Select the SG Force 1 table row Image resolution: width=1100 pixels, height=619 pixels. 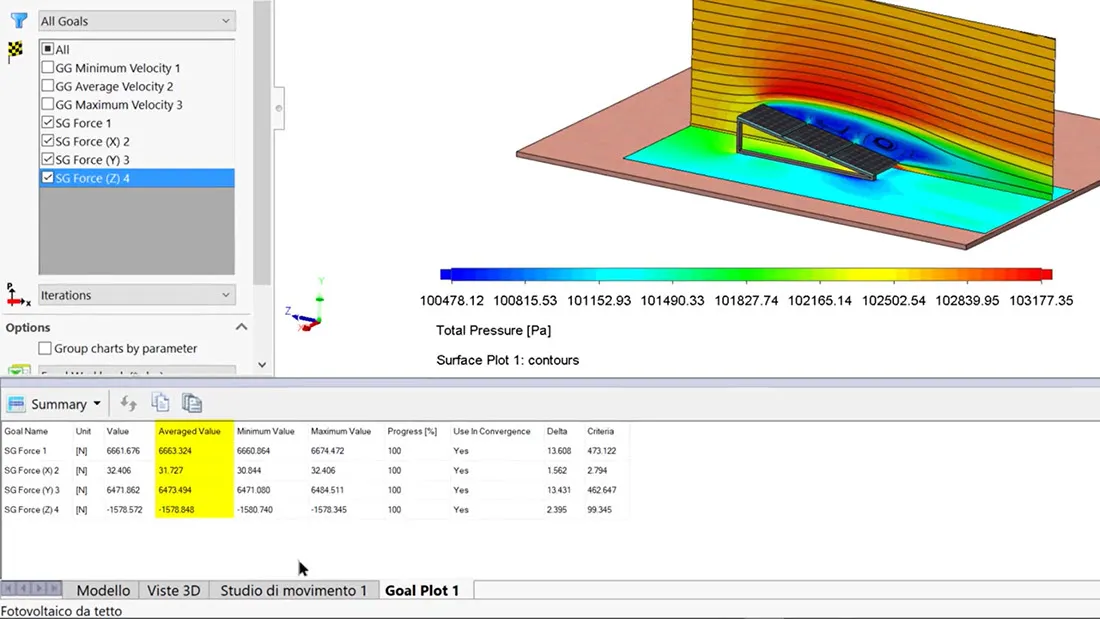point(316,451)
